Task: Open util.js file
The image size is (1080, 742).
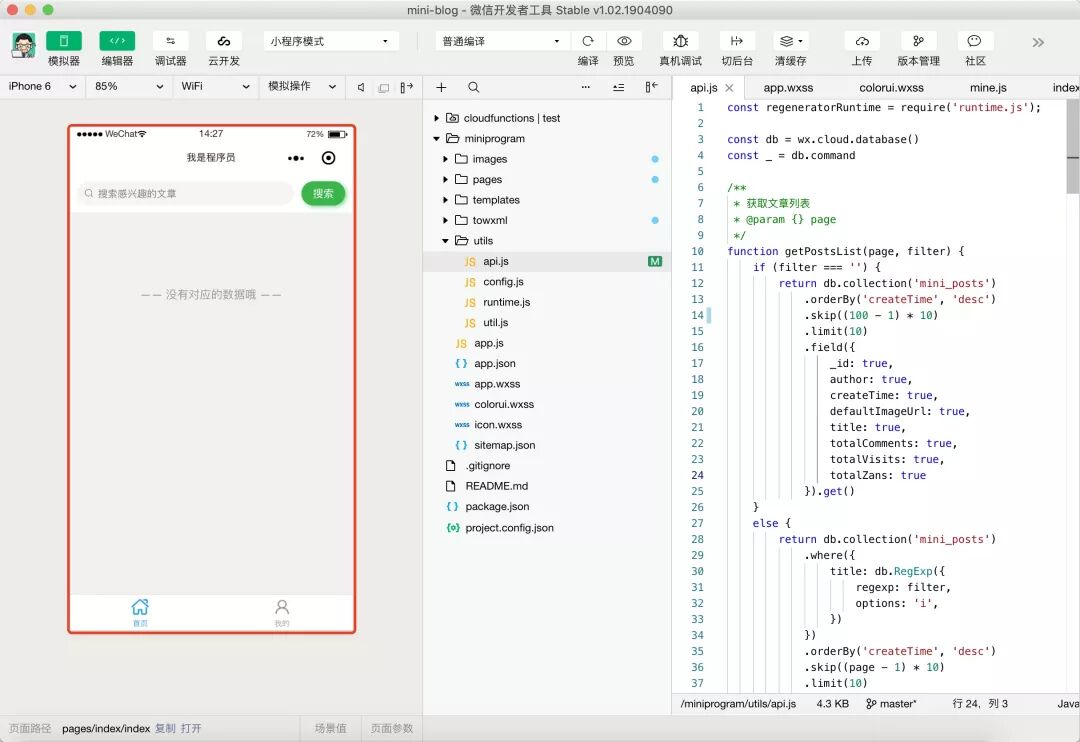Action: click(548, 322)
